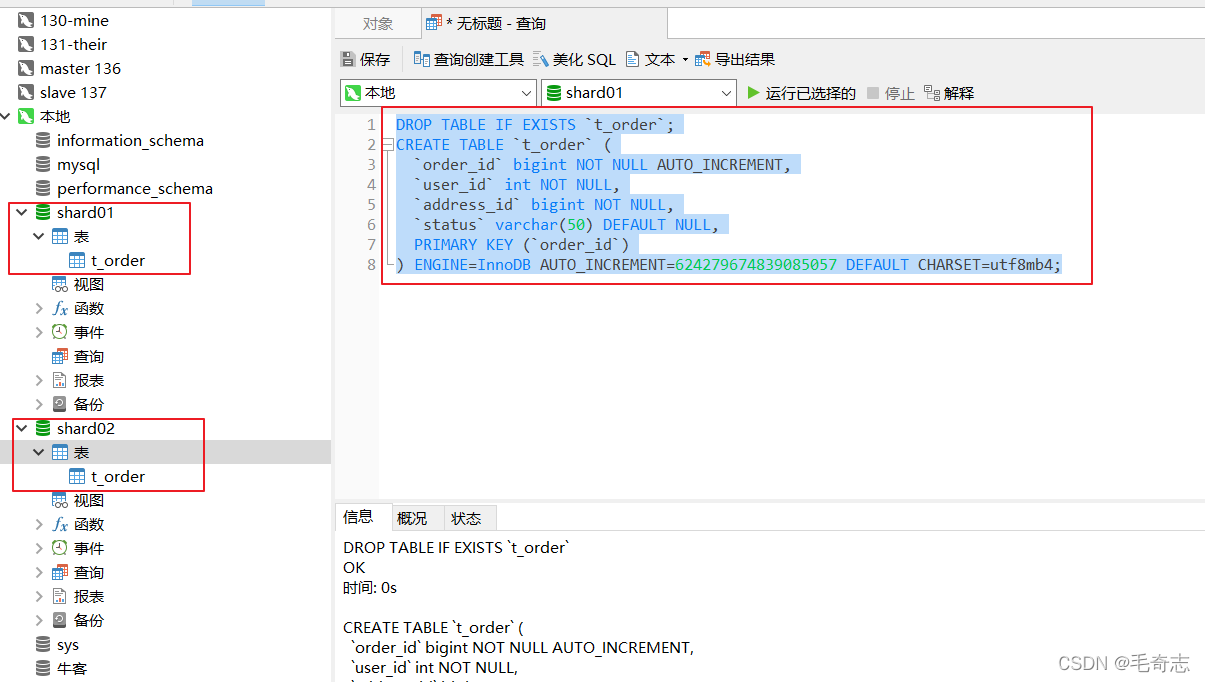Image resolution: width=1205 pixels, height=682 pixels.
Task: Click the Explain (解释) button
Action: (x=949, y=93)
